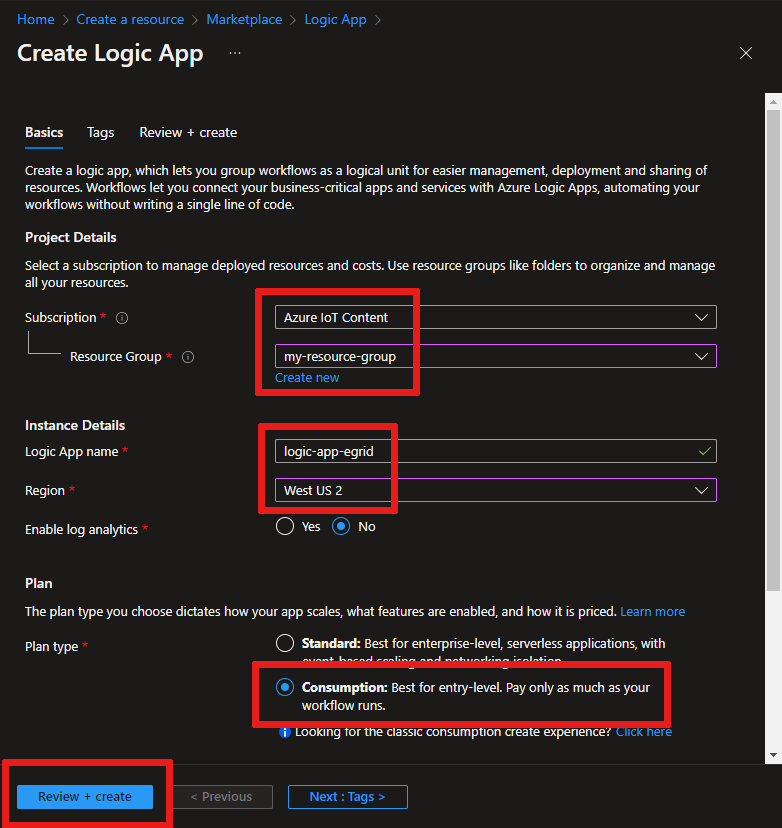Click the Next : Tags button
The height and width of the screenshot is (828, 782).
click(348, 797)
